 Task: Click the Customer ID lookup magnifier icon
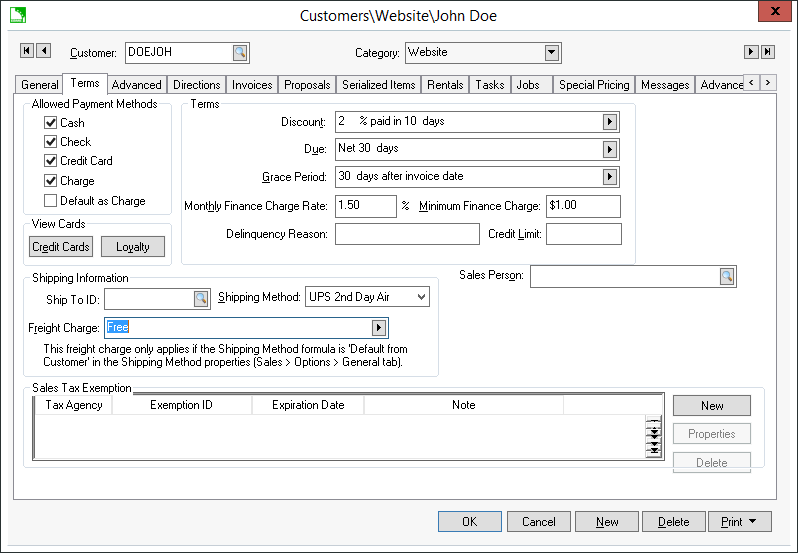[240, 53]
